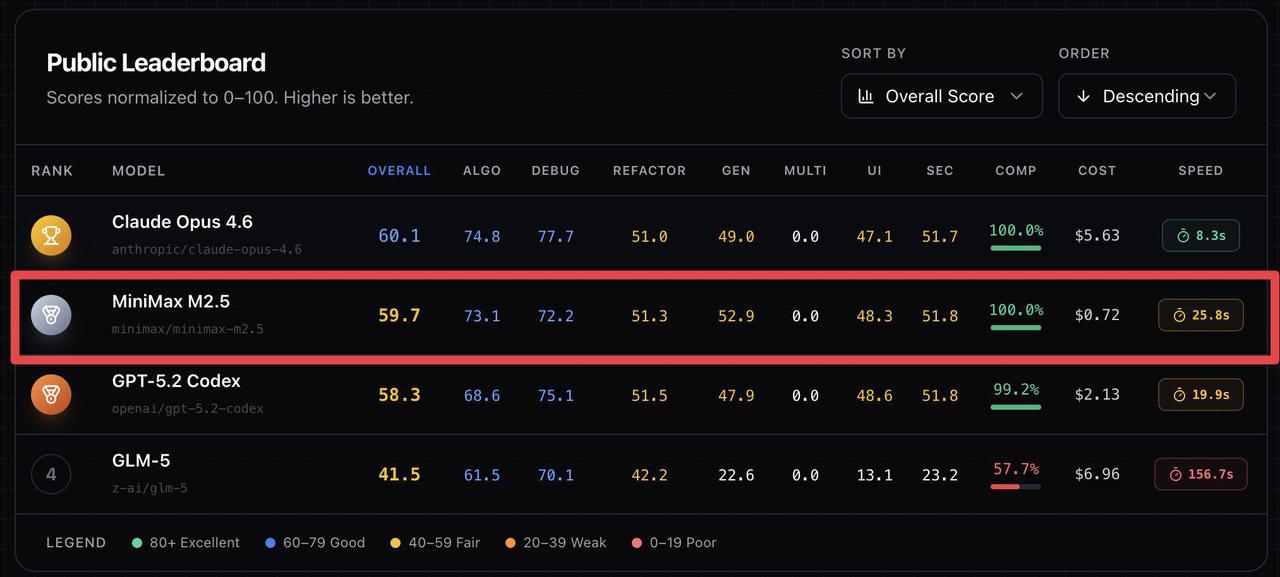Click the 19.9s speed stopwatch badge

tap(1200, 395)
